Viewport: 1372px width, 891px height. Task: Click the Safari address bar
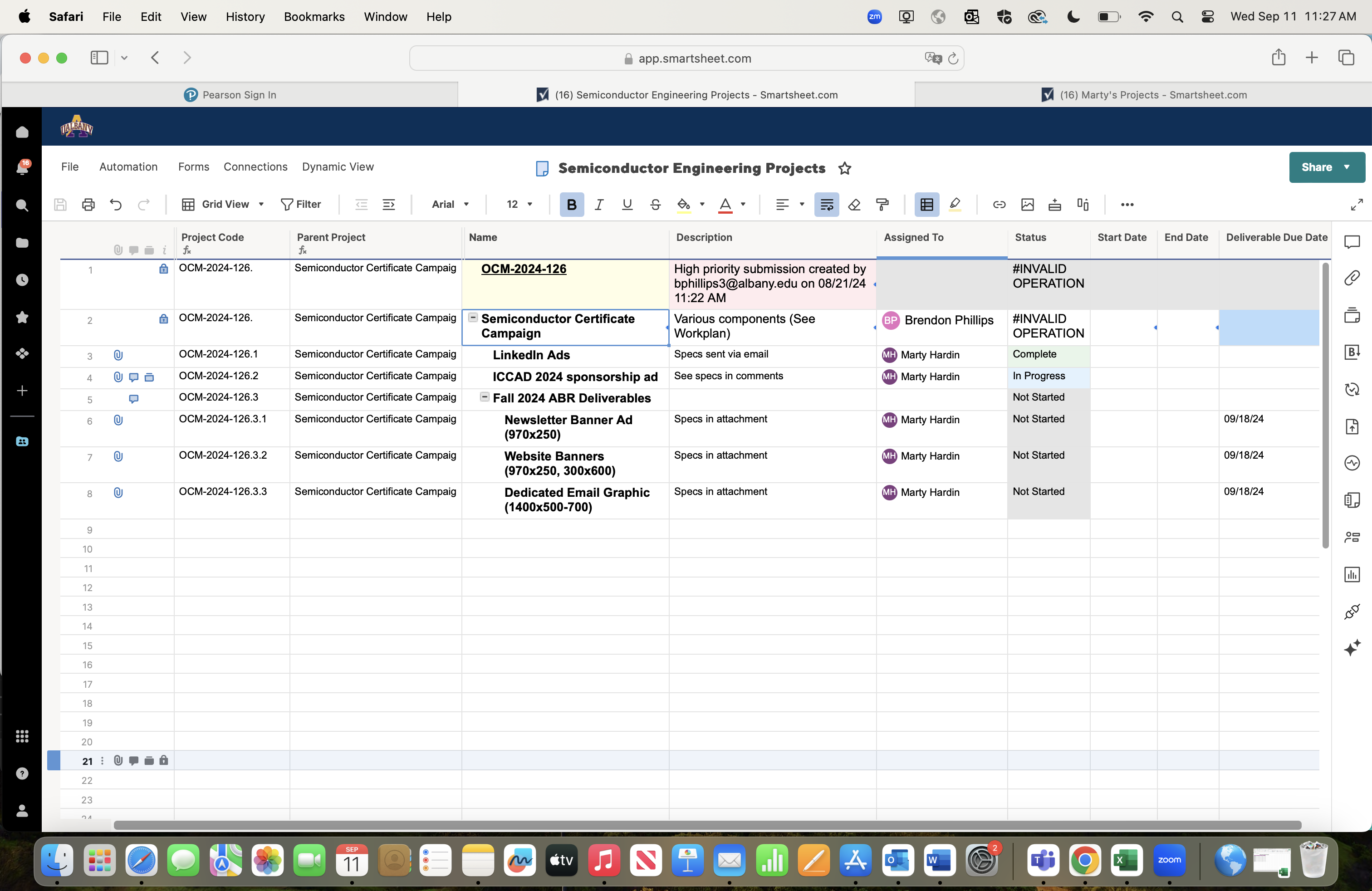click(686, 58)
